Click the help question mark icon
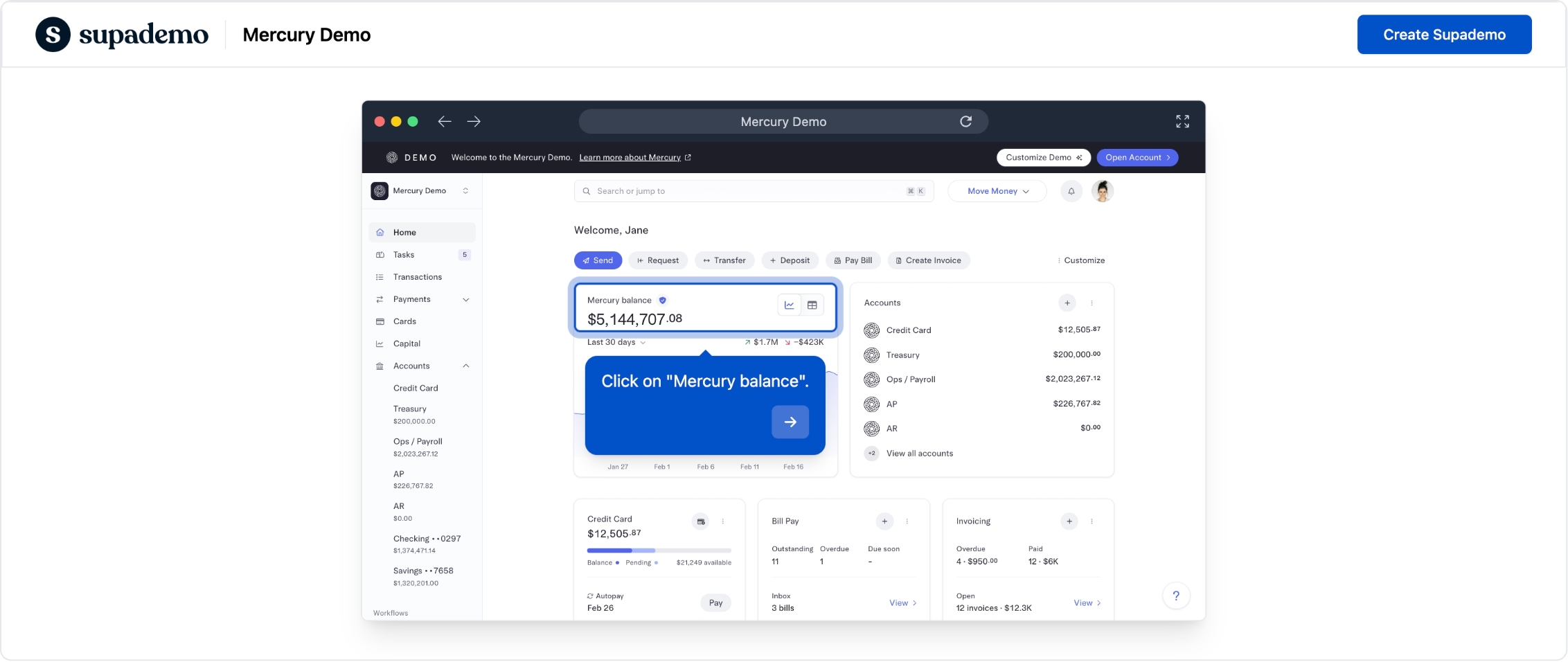 [x=1175, y=596]
